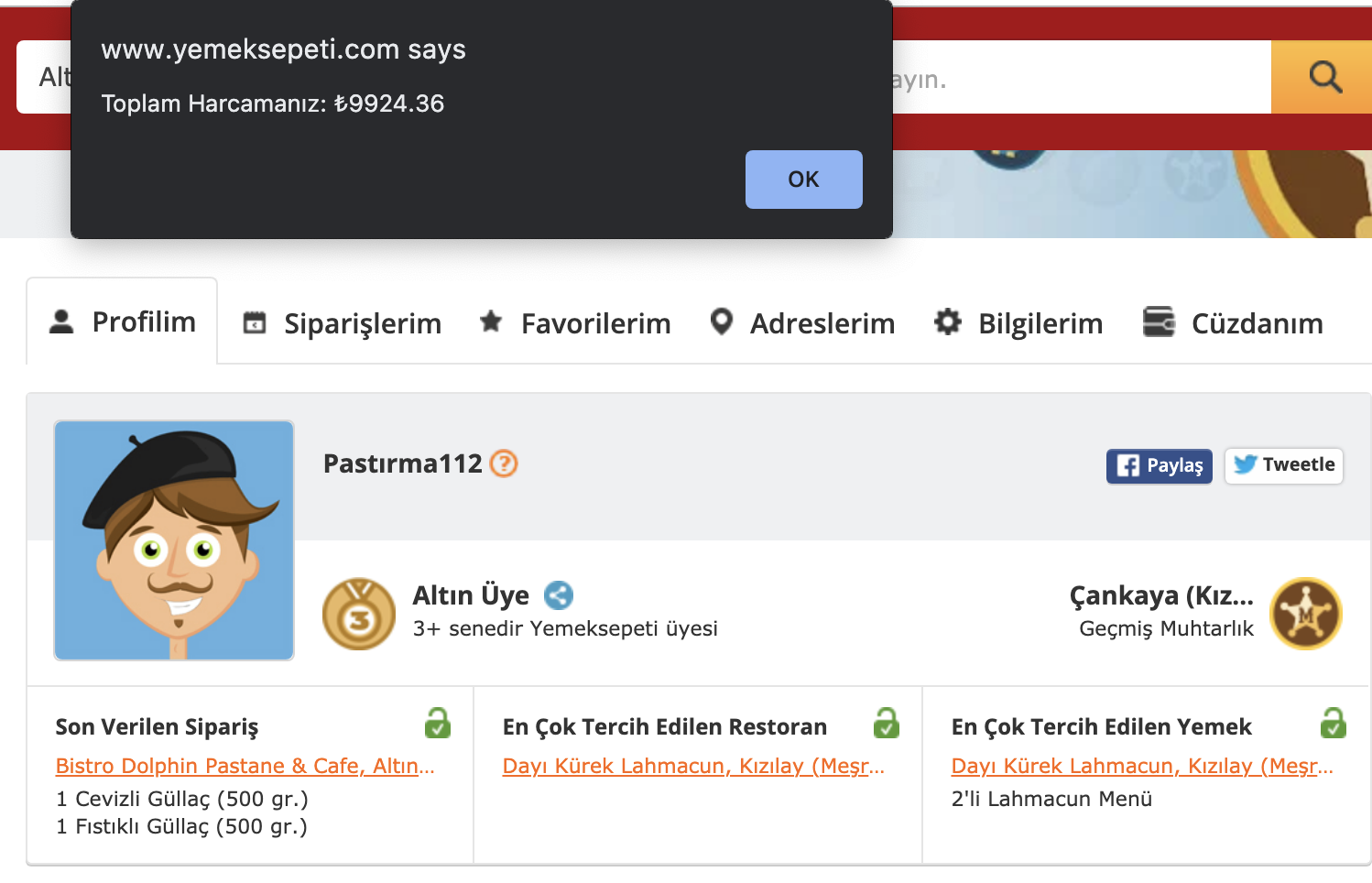Open the Bistro Dolphin Pastane & Cafe link

click(245, 766)
